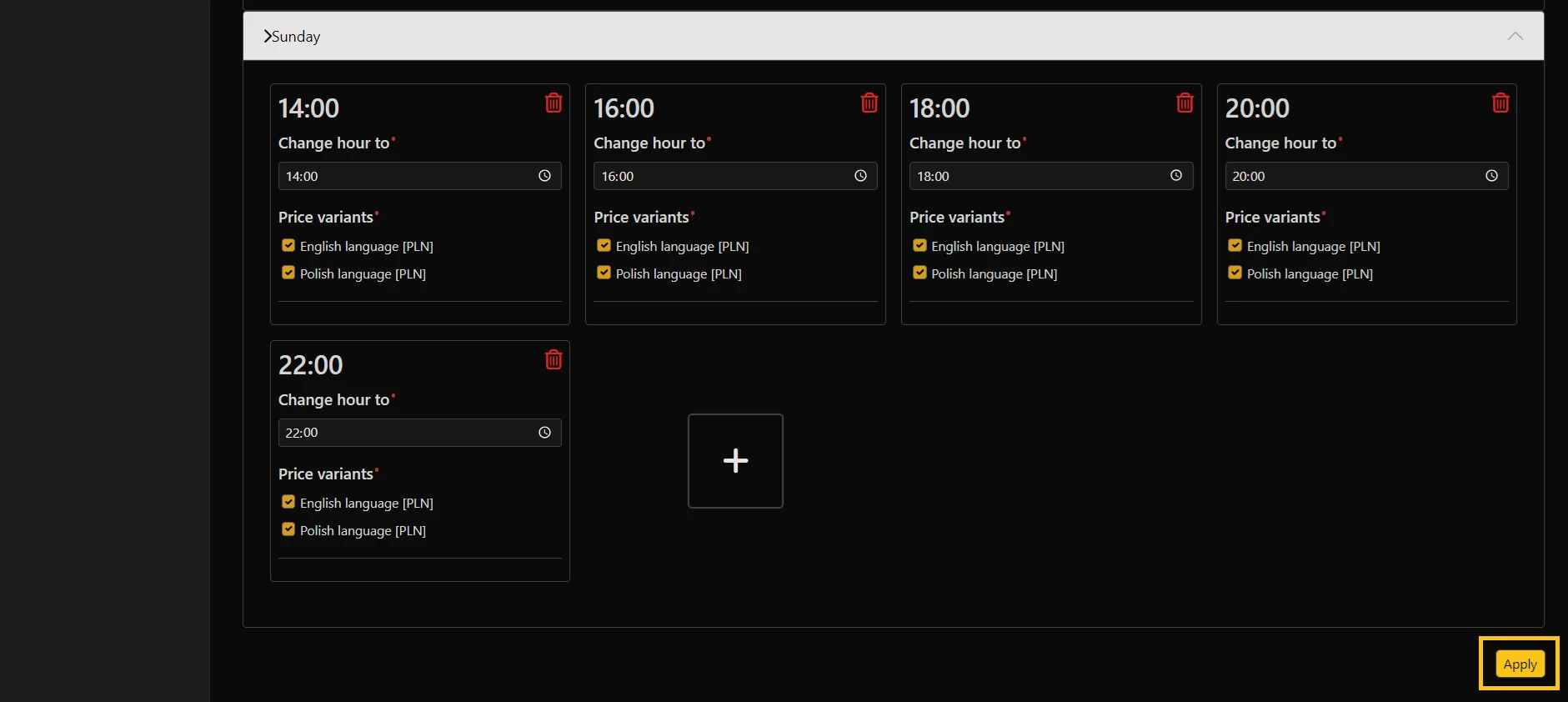This screenshot has width=1568, height=702.
Task: Open clock picker for 22:00 slot
Action: pyautogui.click(x=544, y=433)
